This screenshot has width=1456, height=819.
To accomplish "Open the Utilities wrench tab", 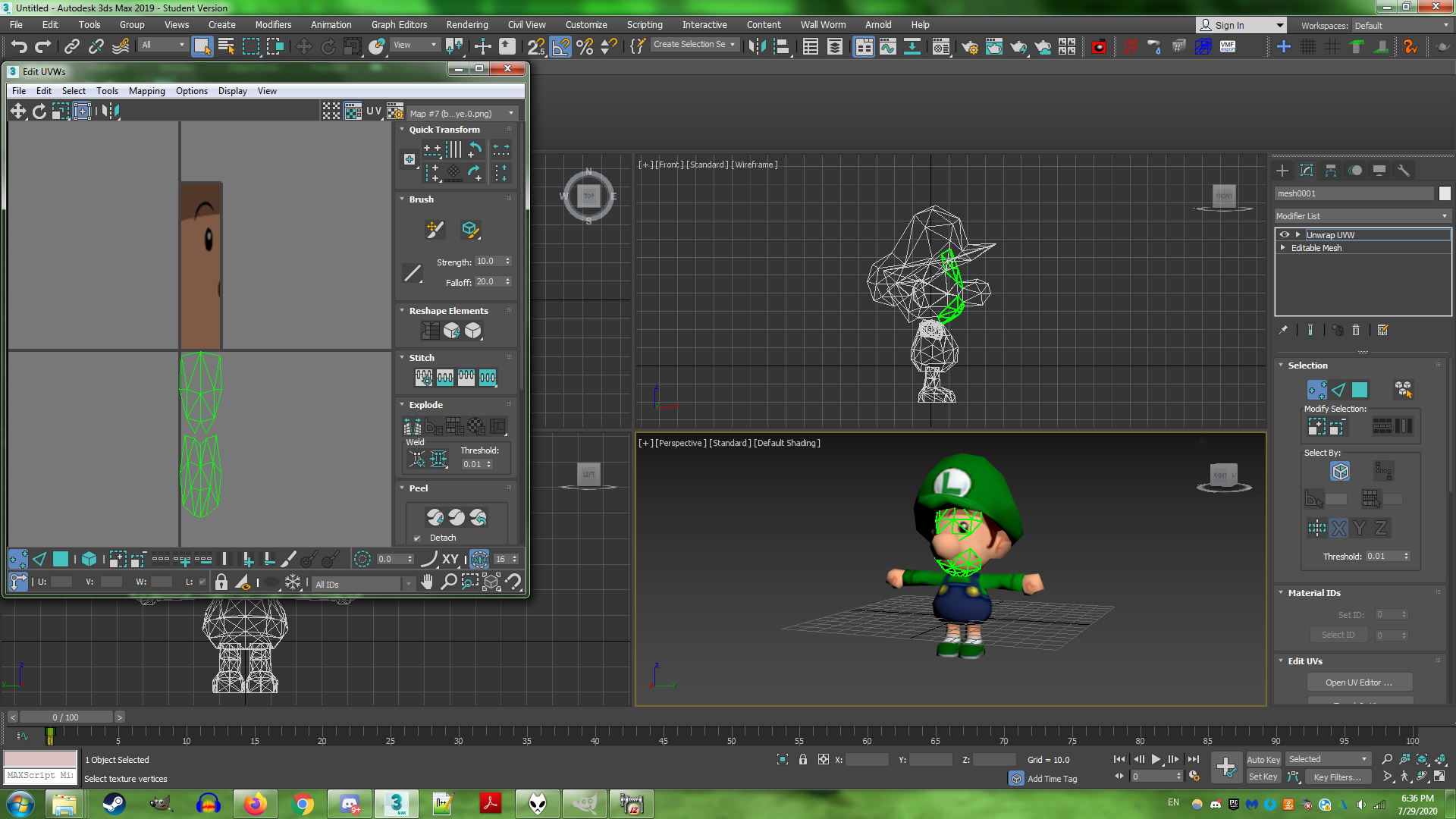I will (x=1404, y=171).
